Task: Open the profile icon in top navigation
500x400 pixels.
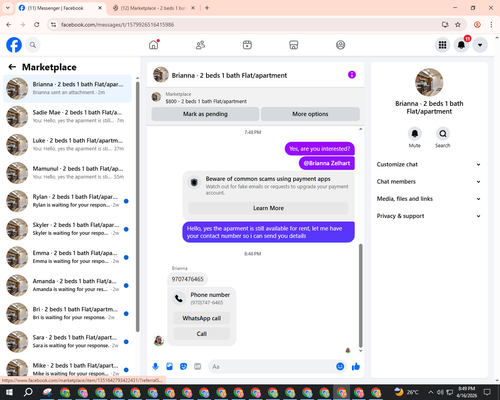Action: [340, 45]
